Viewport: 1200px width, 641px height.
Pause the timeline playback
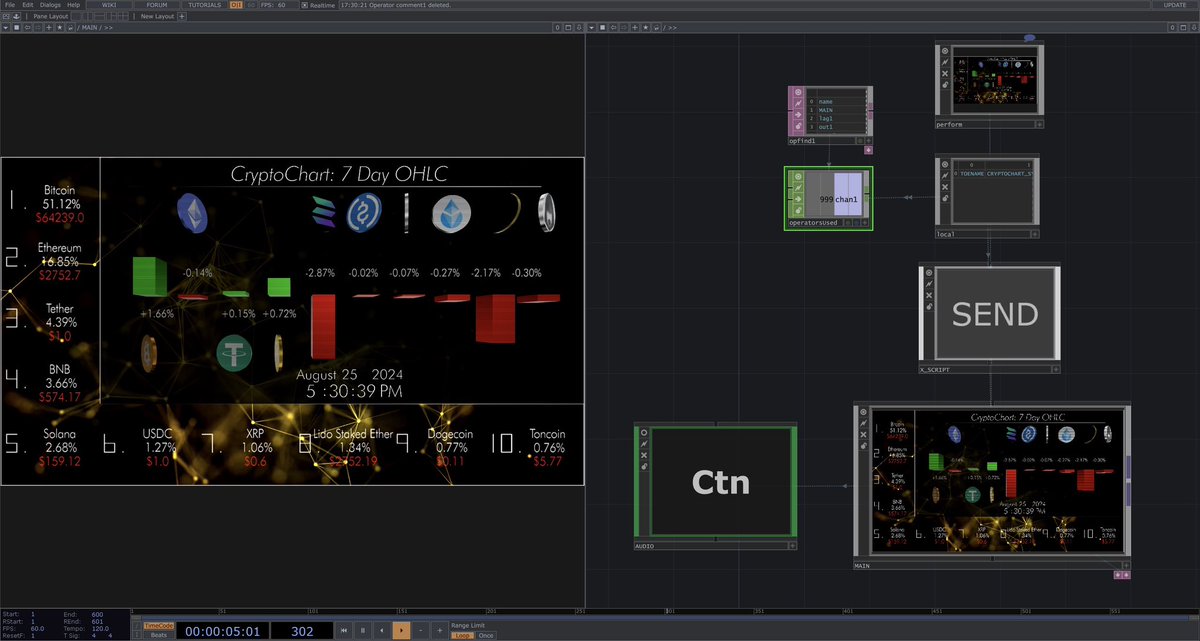coord(362,630)
